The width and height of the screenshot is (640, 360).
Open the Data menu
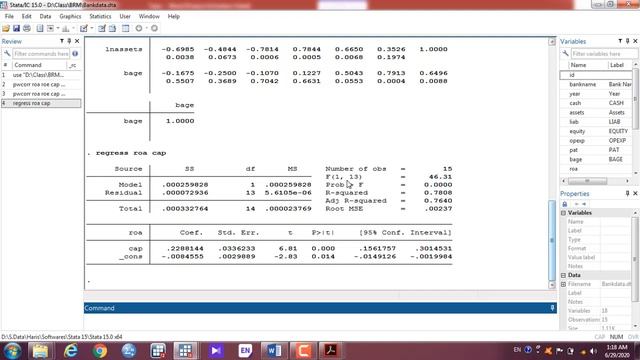tap(45, 16)
